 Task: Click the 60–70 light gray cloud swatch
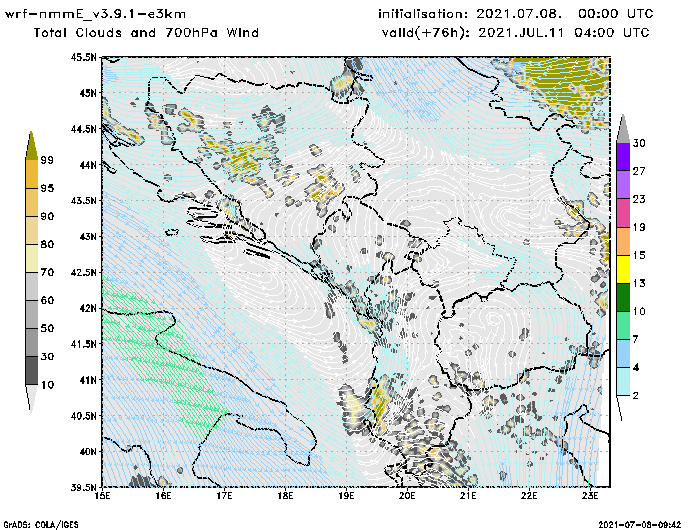click(x=31, y=287)
